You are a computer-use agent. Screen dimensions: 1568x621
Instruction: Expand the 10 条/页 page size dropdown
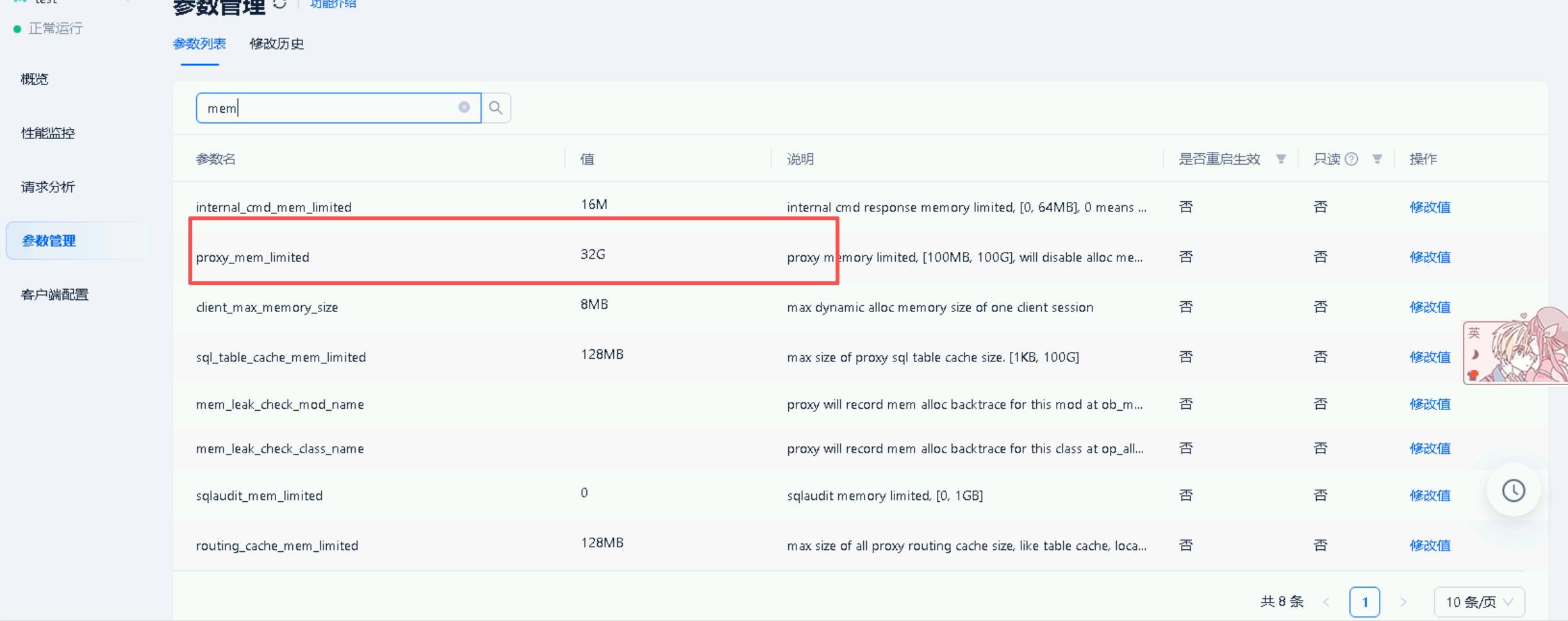click(x=1478, y=602)
